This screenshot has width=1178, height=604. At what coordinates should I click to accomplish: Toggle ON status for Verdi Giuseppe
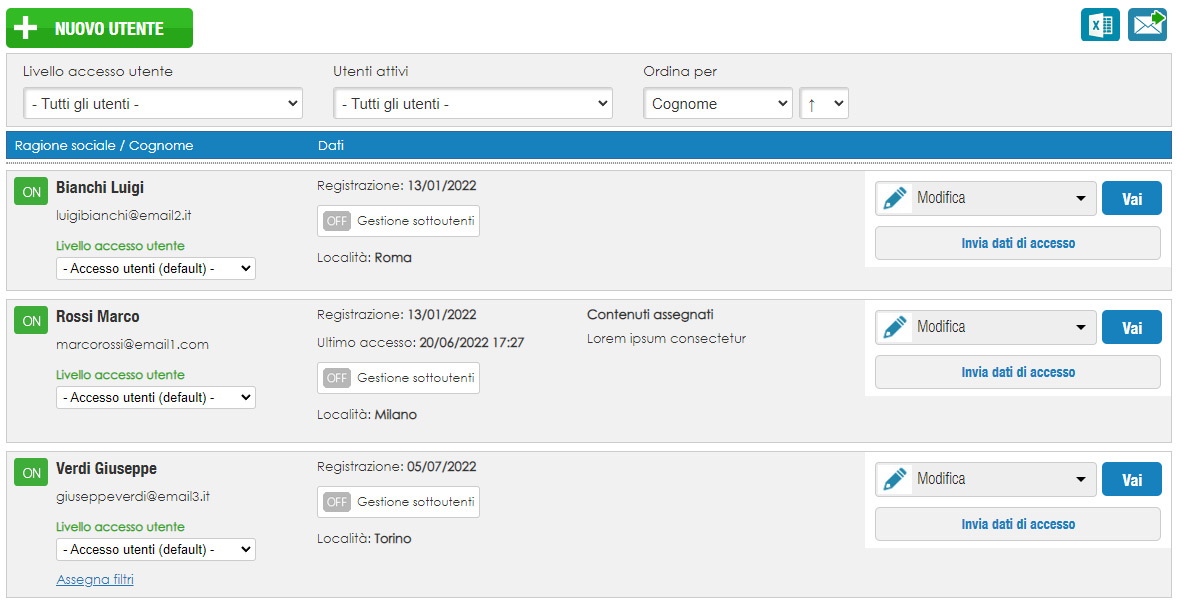tap(31, 473)
